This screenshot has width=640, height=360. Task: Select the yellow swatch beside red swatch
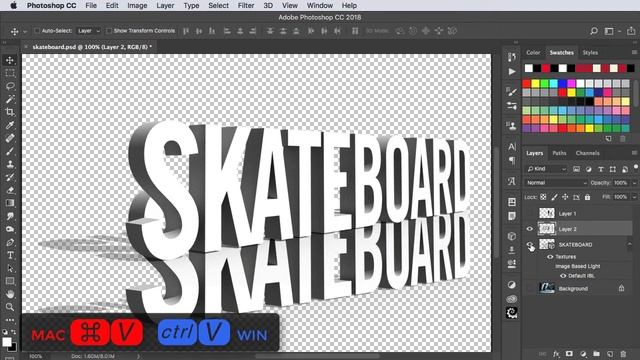pyautogui.click(x=536, y=84)
